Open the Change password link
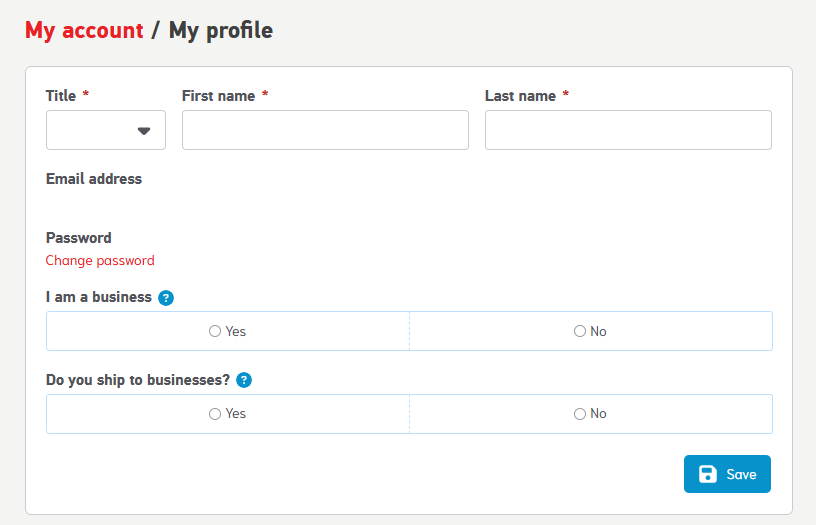The height and width of the screenshot is (525, 816). (x=100, y=260)
